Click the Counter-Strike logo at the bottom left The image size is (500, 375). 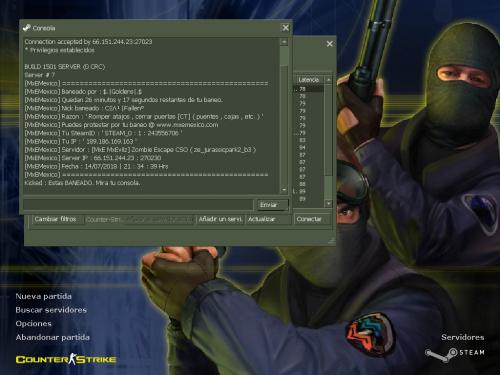coord(66,359)
